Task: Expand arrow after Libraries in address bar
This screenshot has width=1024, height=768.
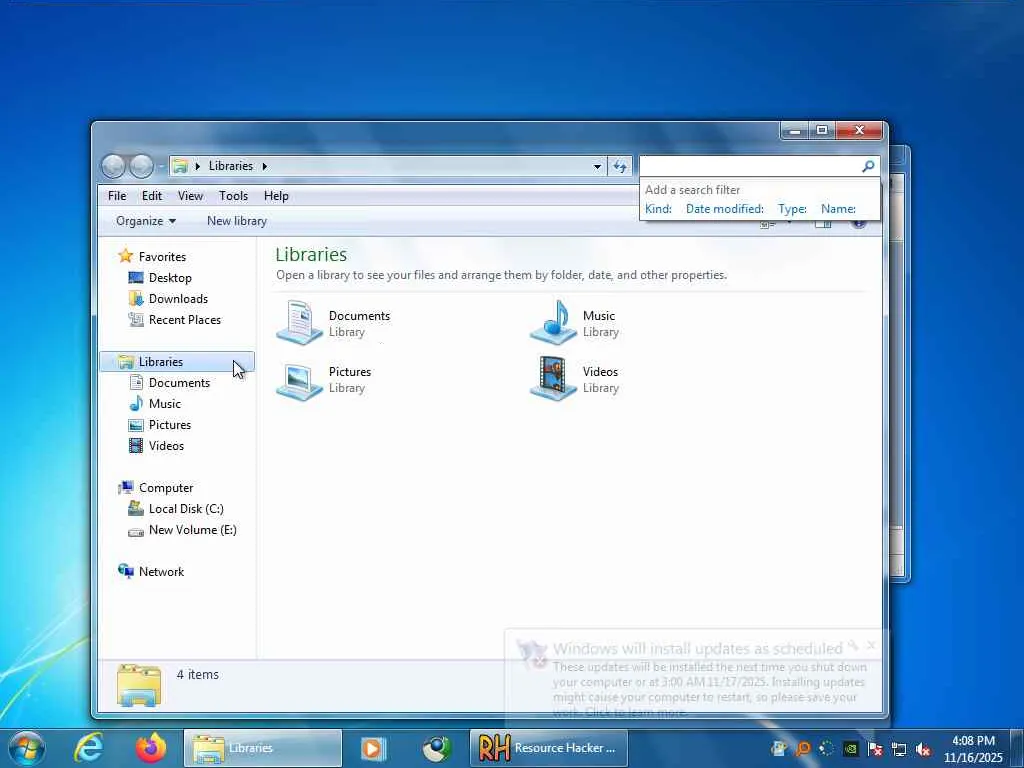Action: coord(264,167)
